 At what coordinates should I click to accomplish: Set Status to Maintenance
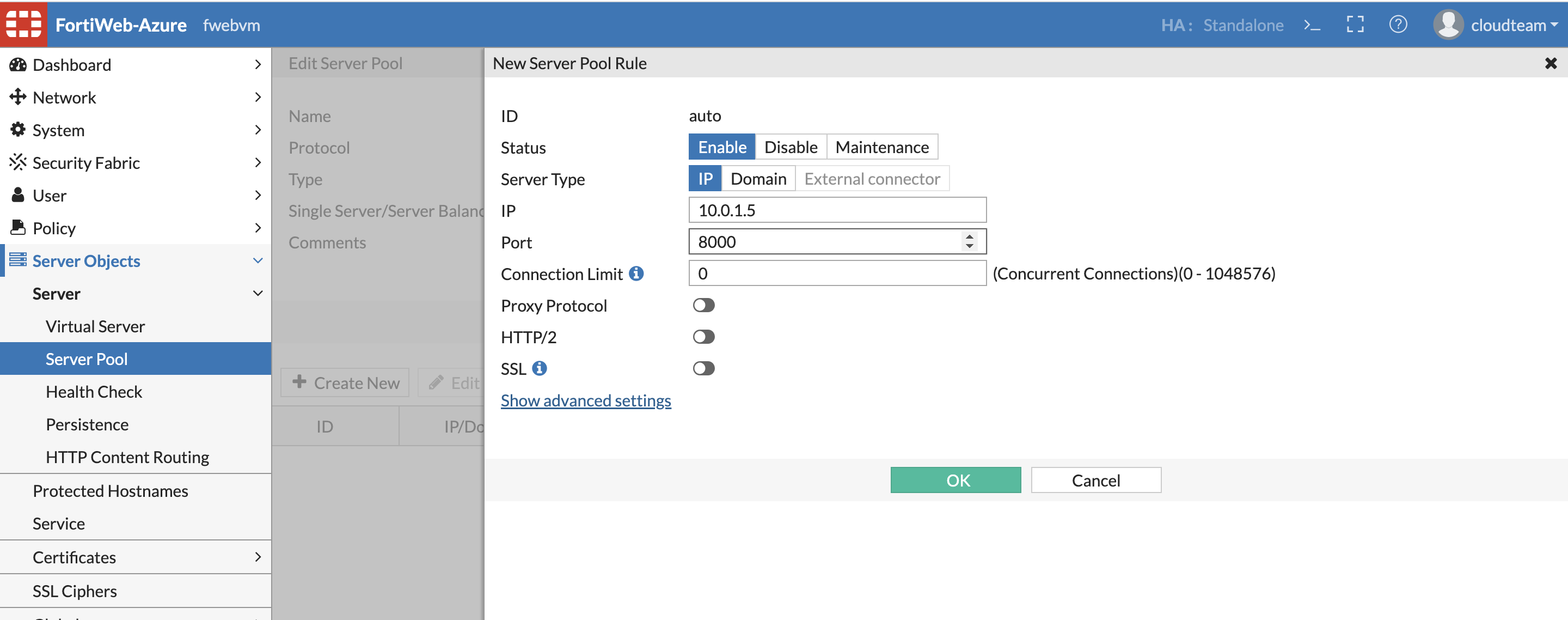pos(882,147)
